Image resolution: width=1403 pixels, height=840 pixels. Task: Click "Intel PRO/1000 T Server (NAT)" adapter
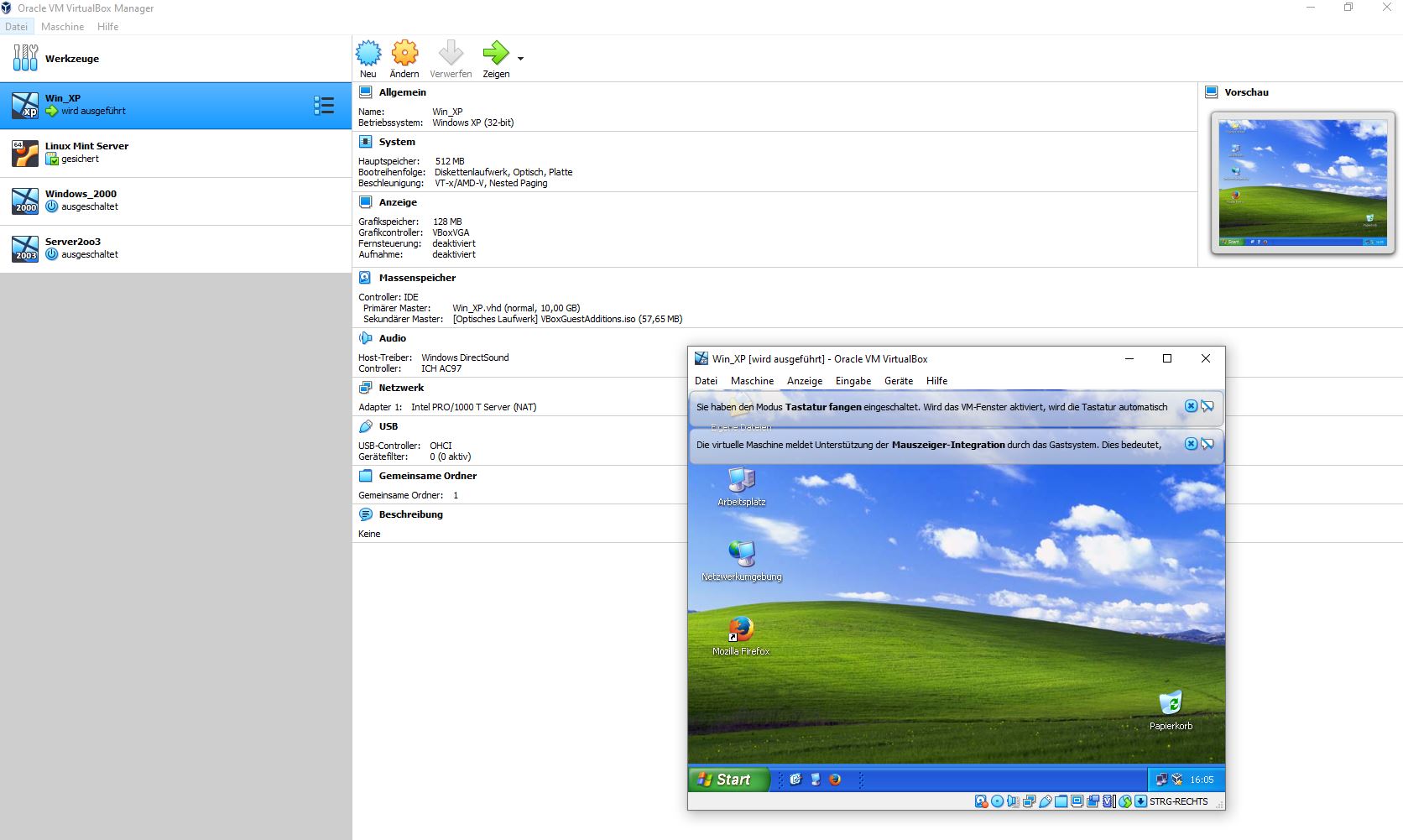click(473, 407)
